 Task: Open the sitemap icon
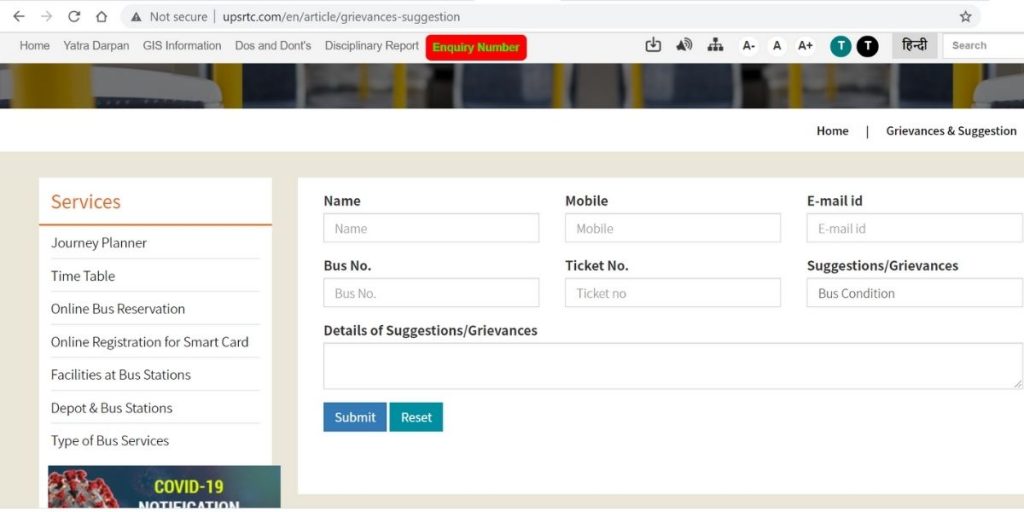click(x=715, y=45)
